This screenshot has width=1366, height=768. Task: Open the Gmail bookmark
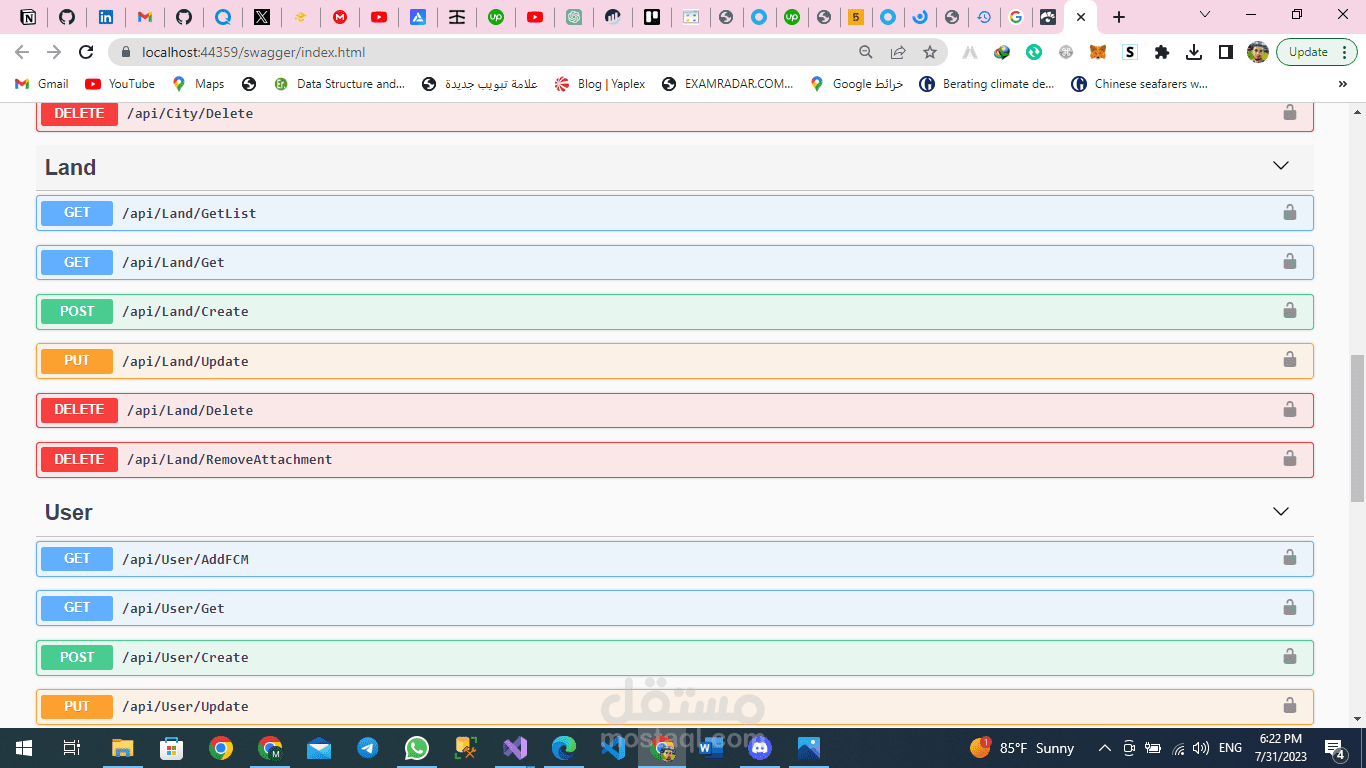(42, 84)
